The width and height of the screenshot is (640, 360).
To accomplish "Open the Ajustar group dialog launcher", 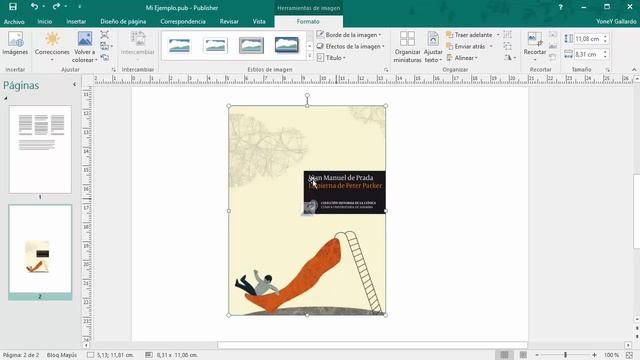I will point(113,70).
